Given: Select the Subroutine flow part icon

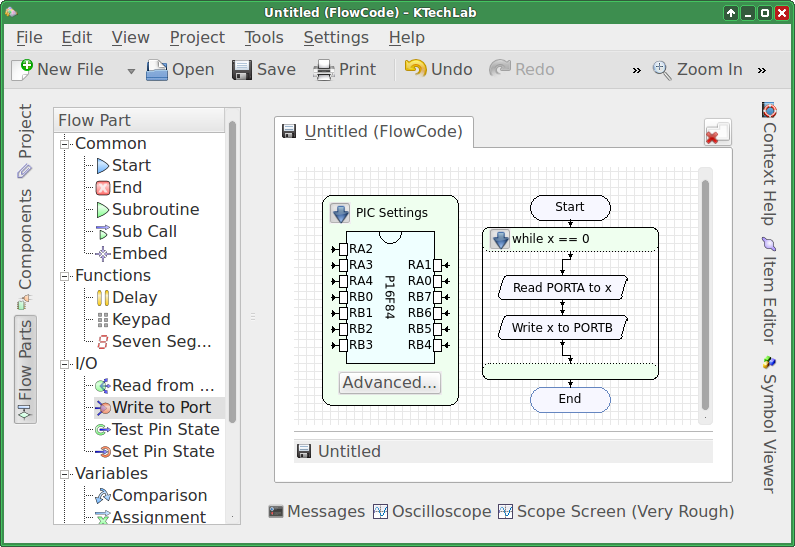Looking at the screenshot, I should point(103,210).
